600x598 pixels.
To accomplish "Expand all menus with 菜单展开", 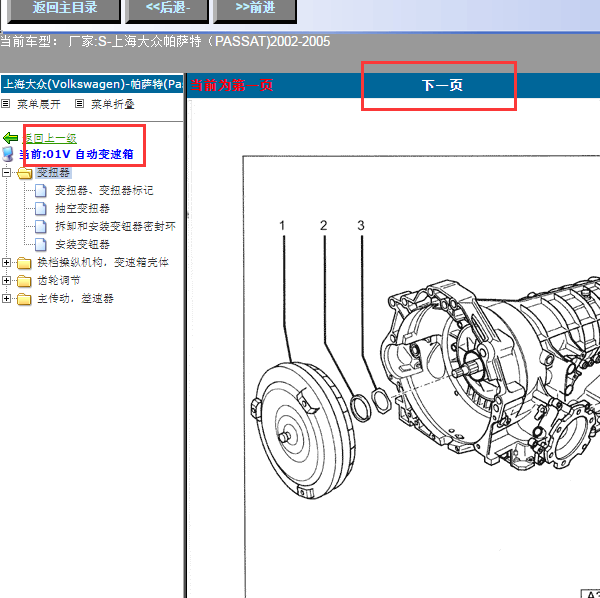I will click(39, 104).
